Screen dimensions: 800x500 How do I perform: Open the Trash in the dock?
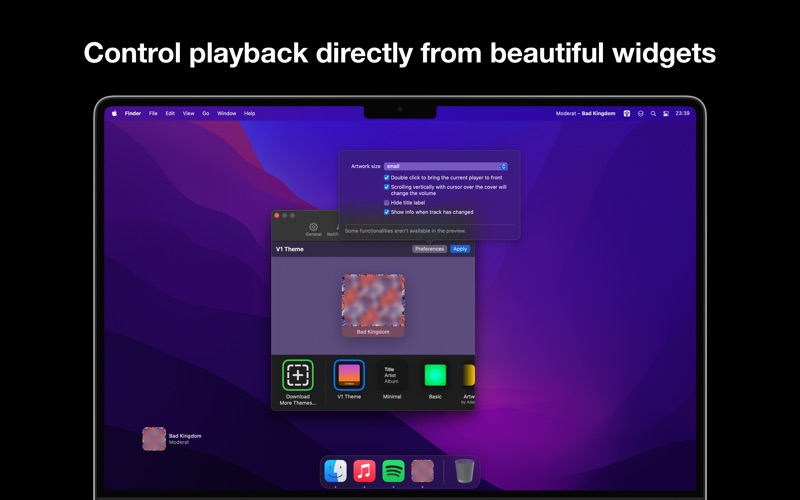pos(464,471)
